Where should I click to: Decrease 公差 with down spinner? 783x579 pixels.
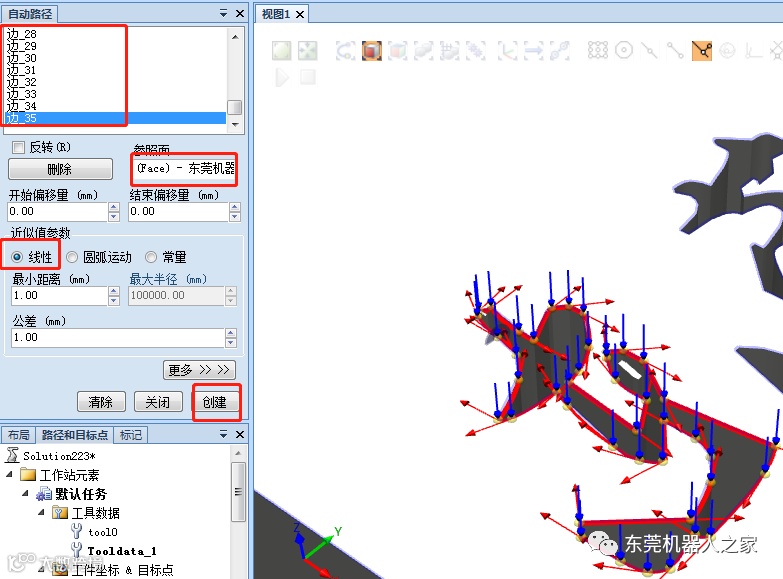point(231,342)
